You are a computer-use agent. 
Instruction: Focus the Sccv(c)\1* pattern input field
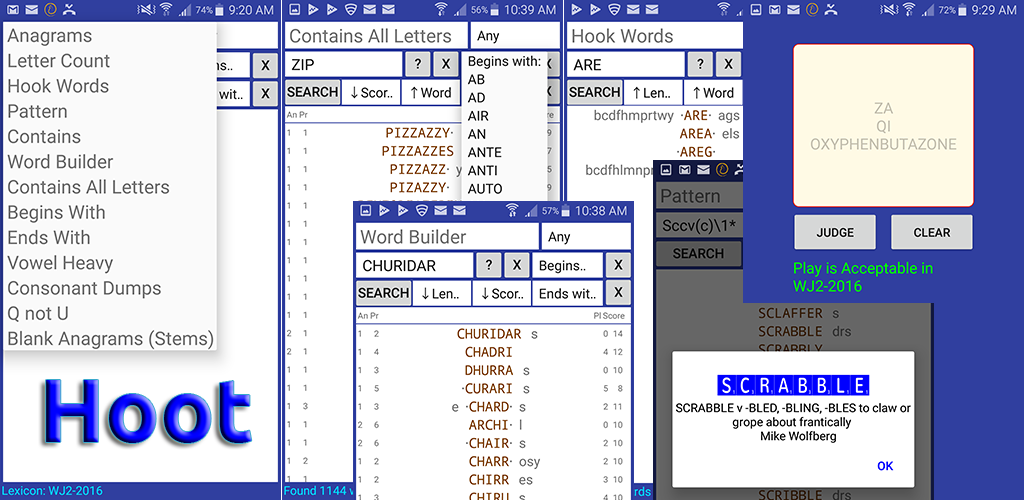coord(699,225)
